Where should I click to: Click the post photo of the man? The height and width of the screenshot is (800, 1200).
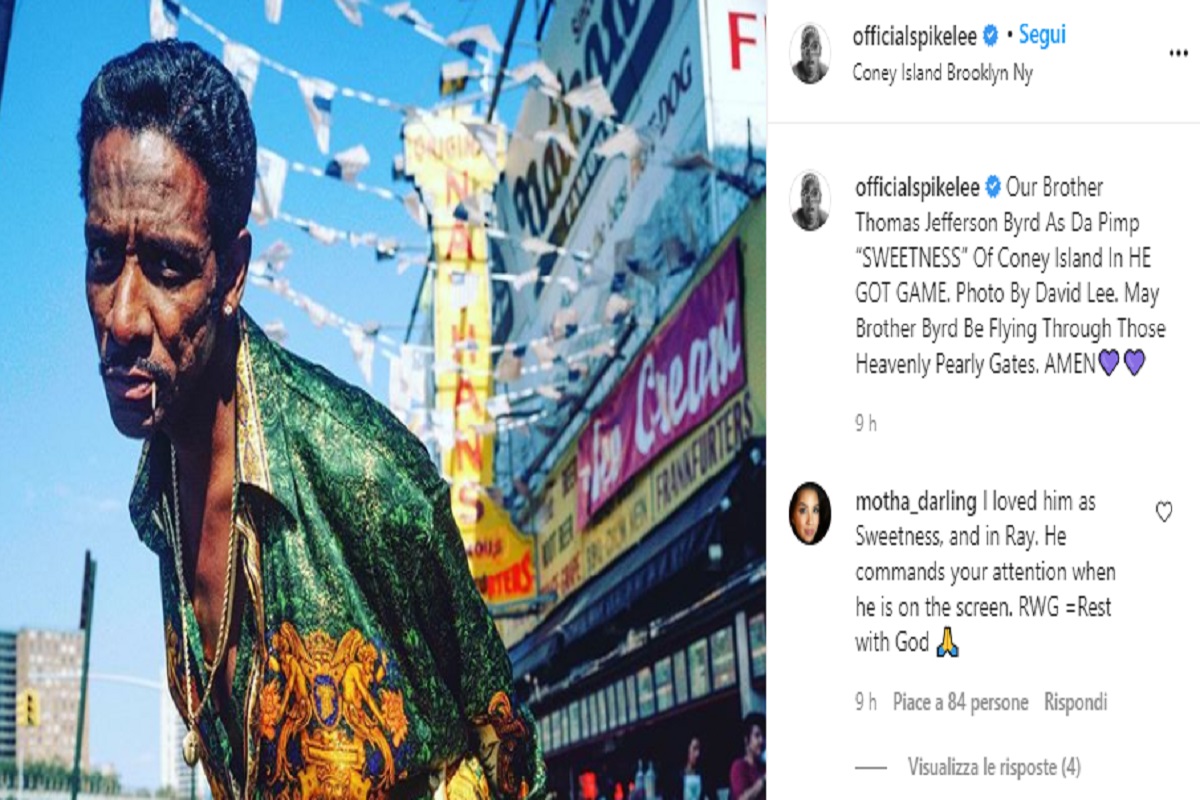coord(383,400)
